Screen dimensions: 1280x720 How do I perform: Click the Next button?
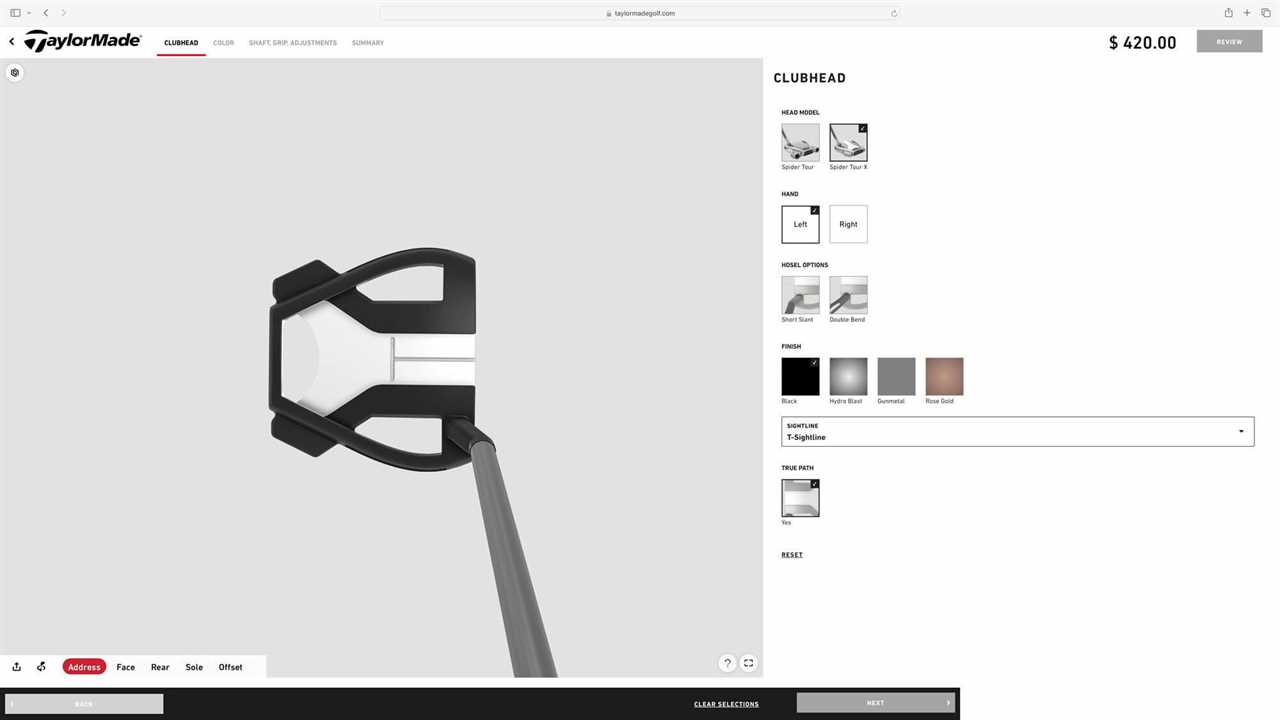[876, 703]
